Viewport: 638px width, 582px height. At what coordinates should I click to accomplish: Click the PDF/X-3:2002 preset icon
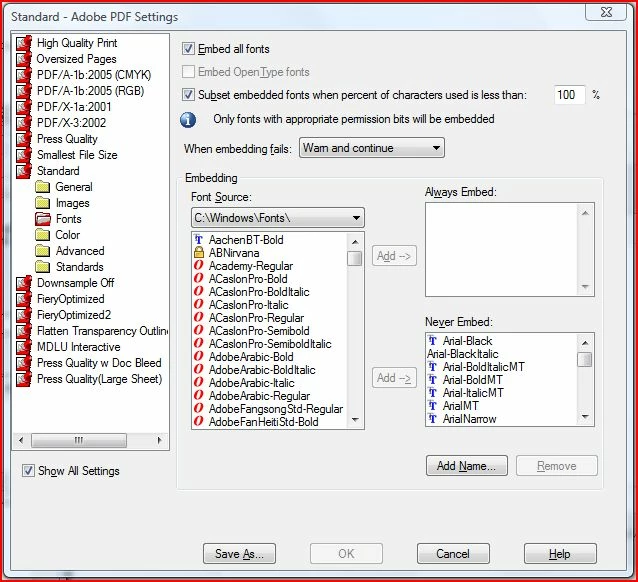tap(24, 123)
